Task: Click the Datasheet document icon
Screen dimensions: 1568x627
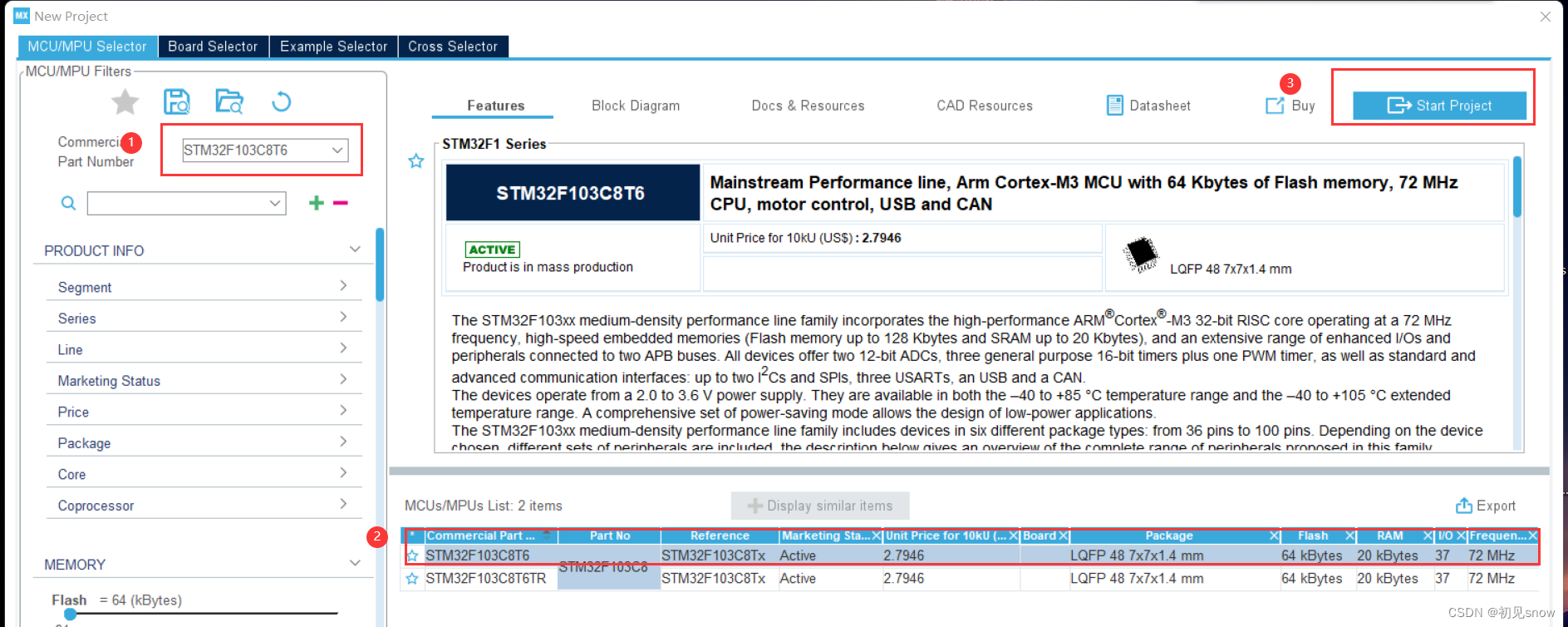Action: point(1115,105)
